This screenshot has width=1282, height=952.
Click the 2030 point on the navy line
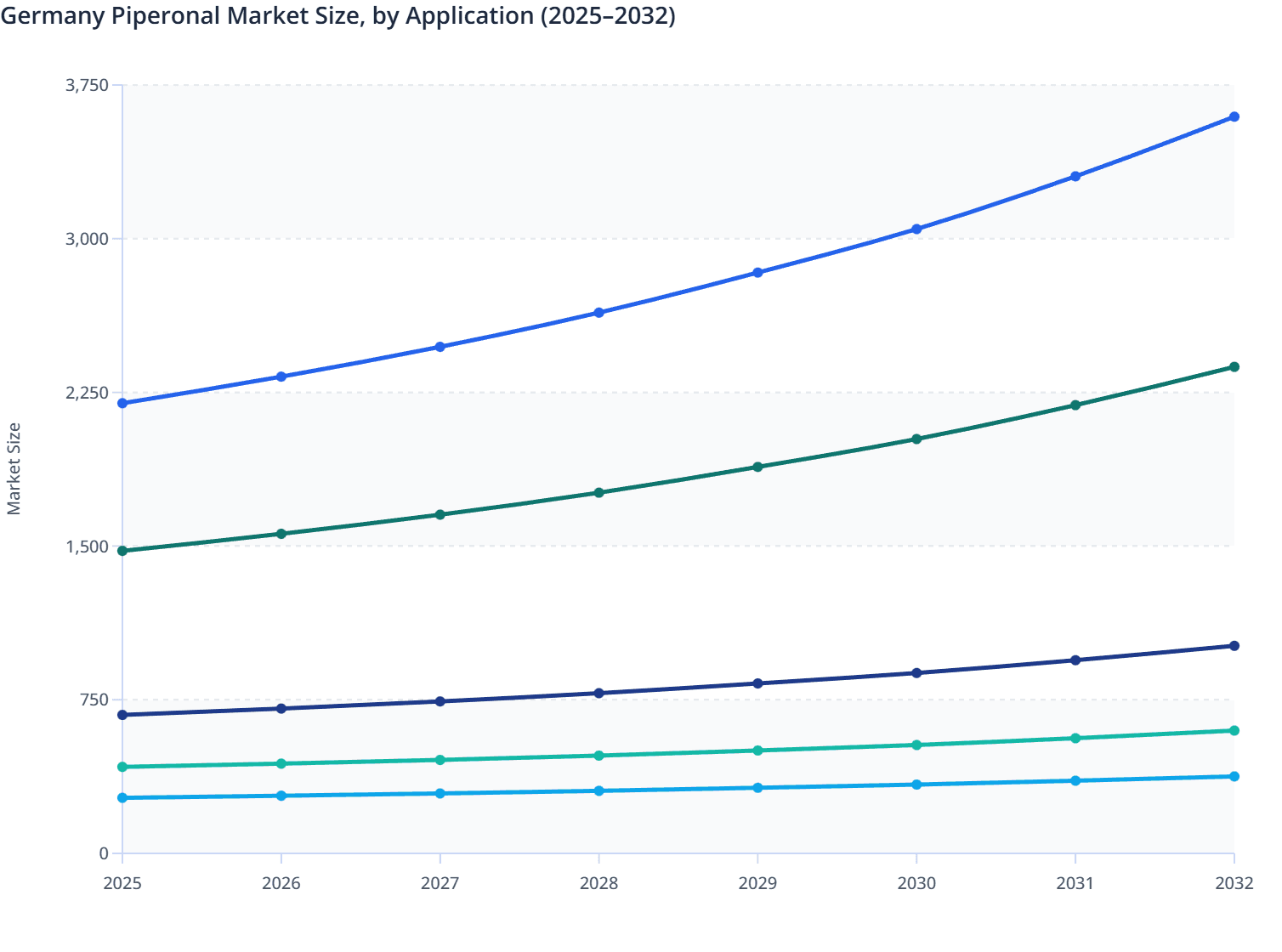click(x=916, y=672)
